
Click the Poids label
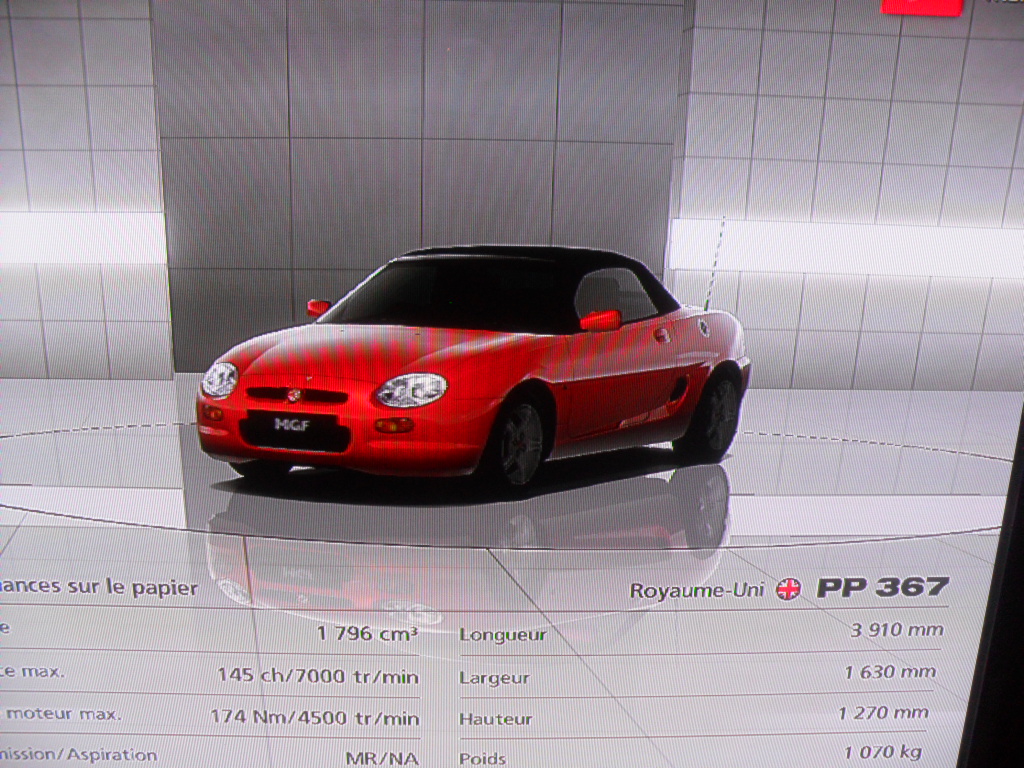(x=483, y=759)
